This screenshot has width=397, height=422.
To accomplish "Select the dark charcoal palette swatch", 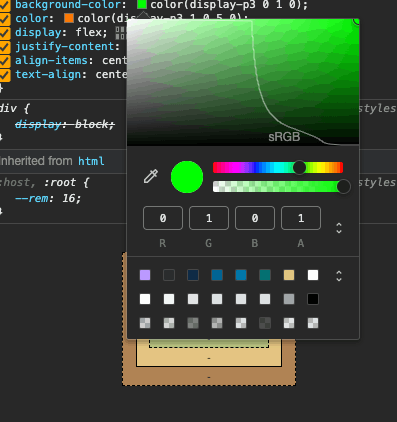I will click(169, 275).
